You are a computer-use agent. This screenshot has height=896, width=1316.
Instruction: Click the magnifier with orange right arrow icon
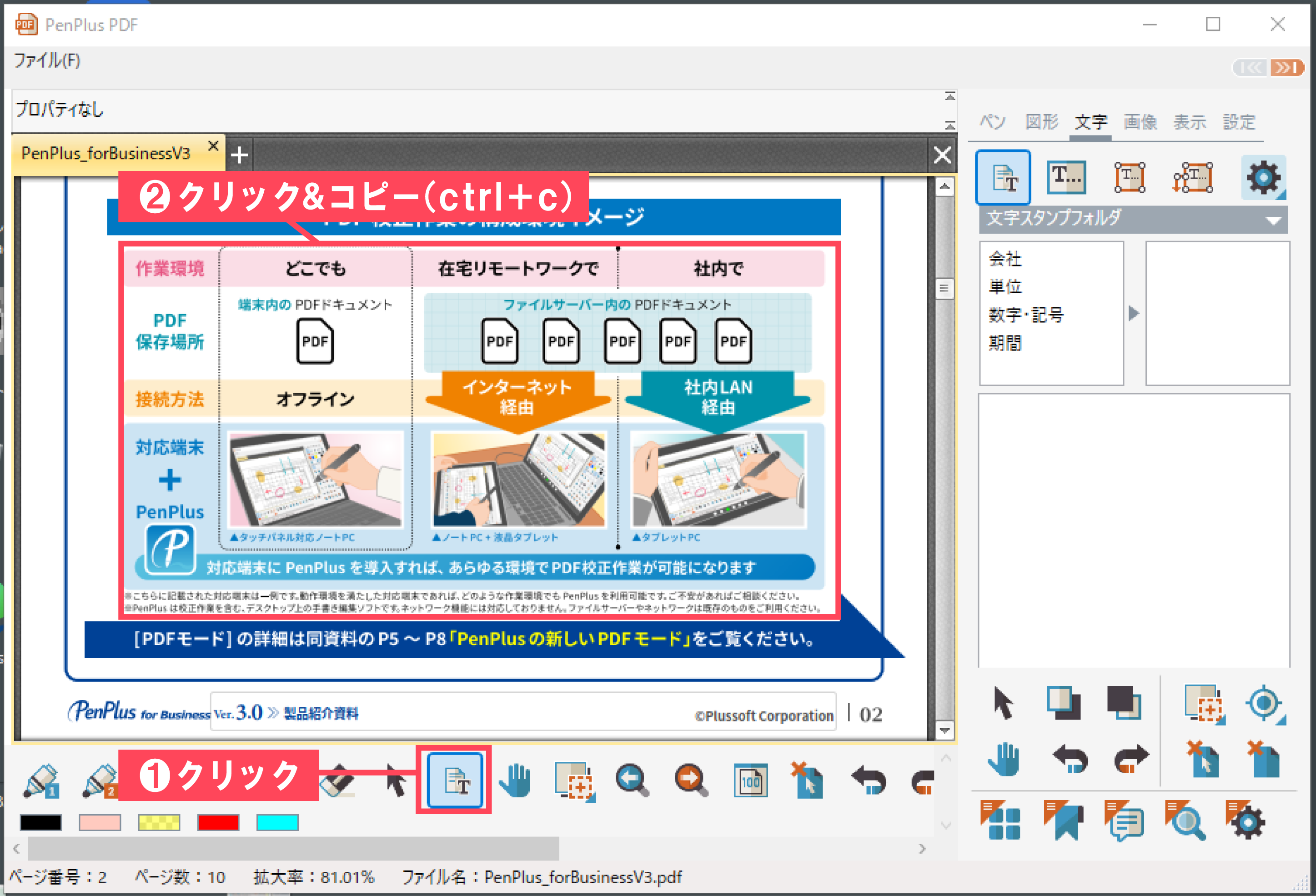(x=691, y=781)
